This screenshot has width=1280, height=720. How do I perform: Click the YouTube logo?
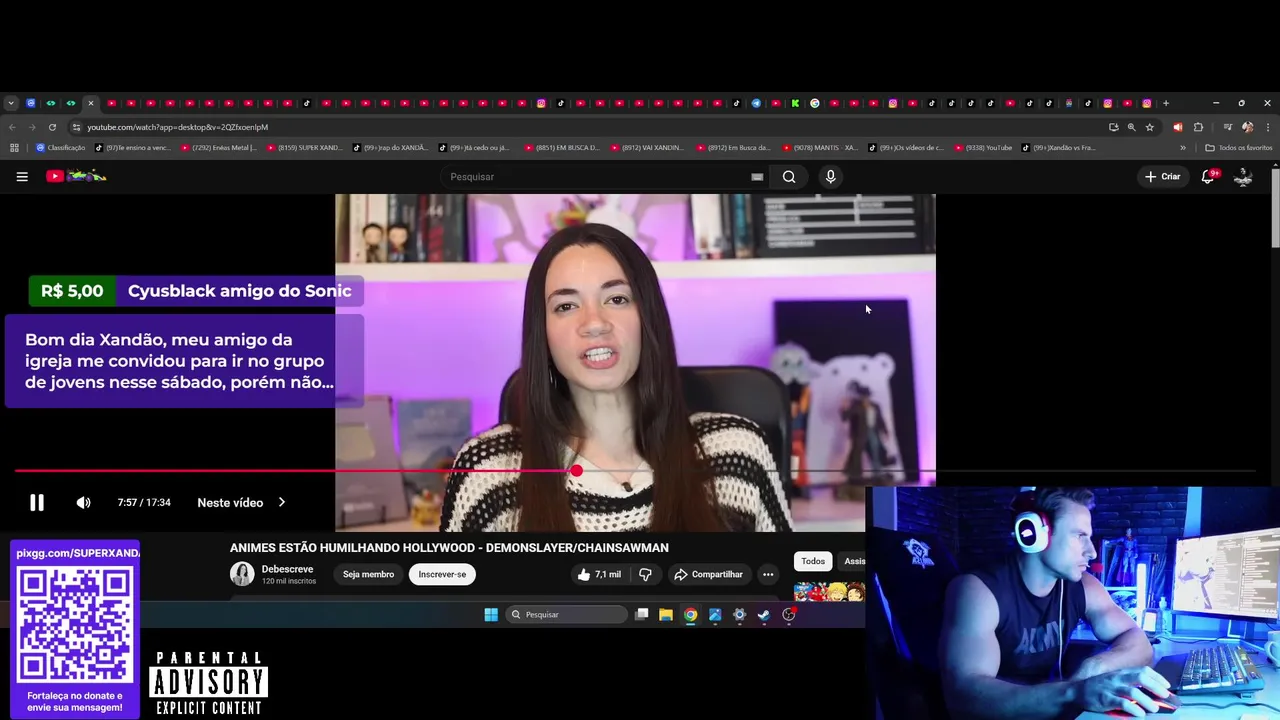[x=77, y=177]
